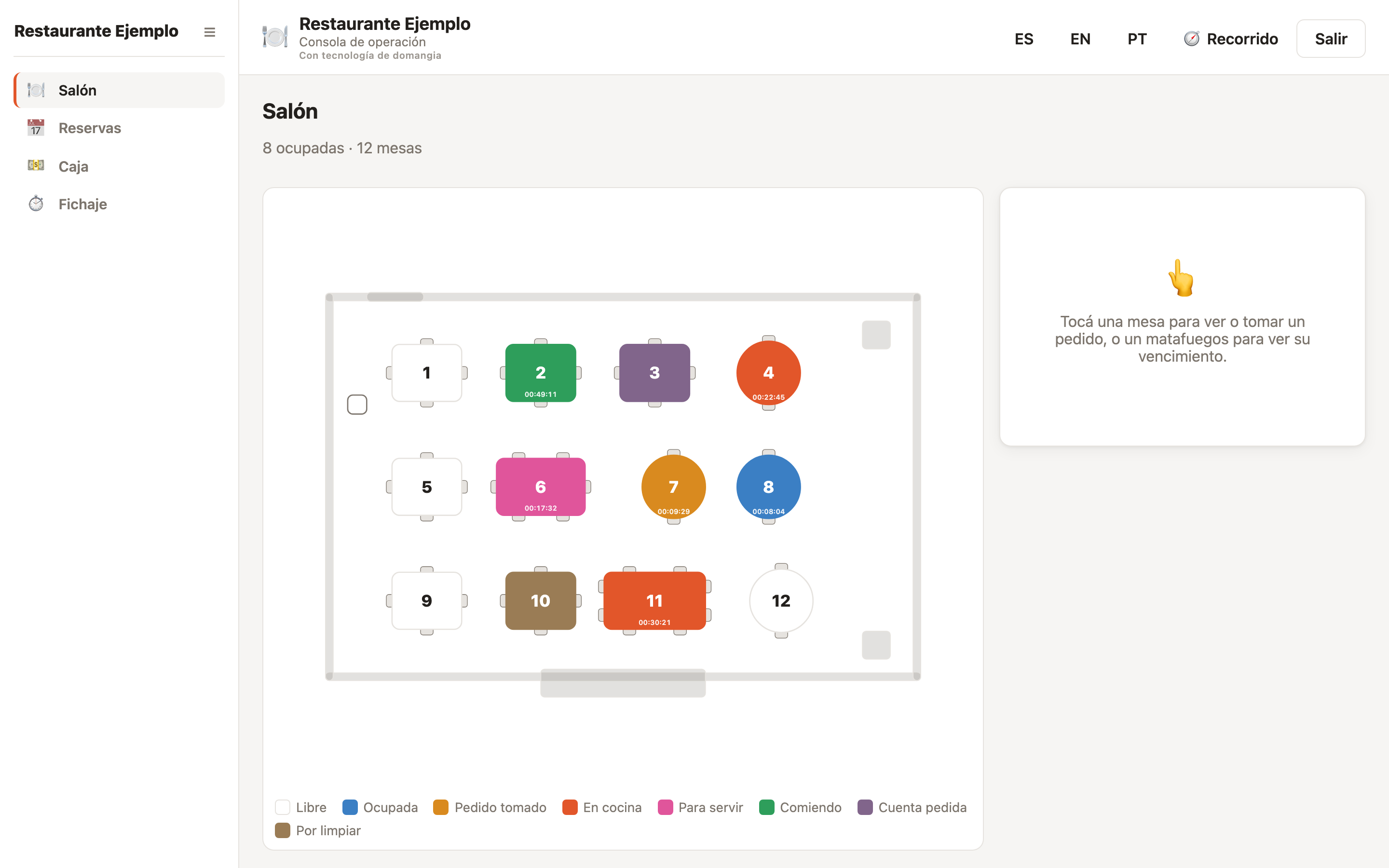Viewport: 1389px width, 868px height.
Task: Click the Pedido tomado legend swatch
Action: click(441, 807)
